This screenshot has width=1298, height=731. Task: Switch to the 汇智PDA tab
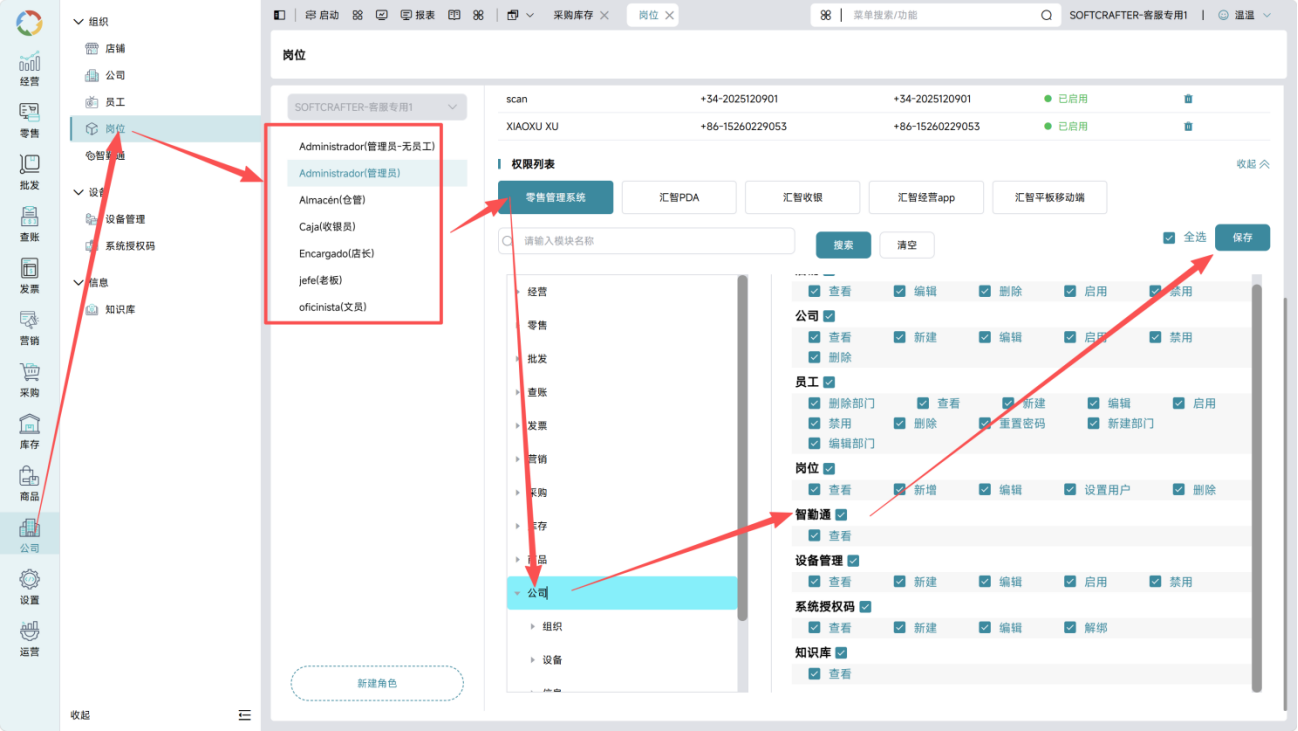click(x=679, y=198)
